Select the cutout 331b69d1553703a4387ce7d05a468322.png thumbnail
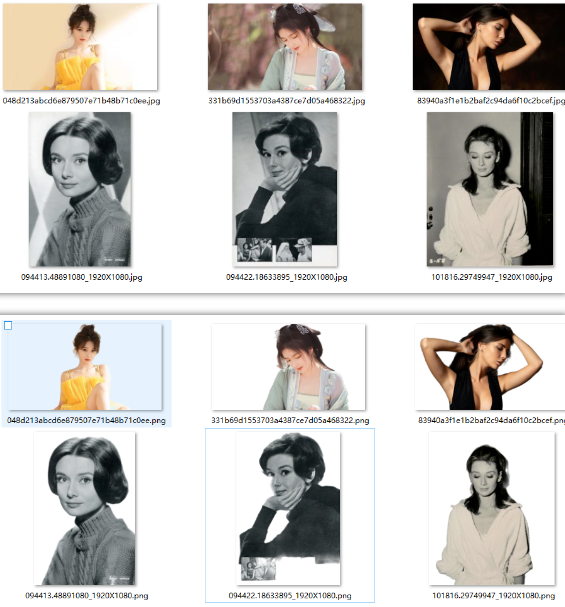This screenshot has width=565, height=607. click(288, 367)
